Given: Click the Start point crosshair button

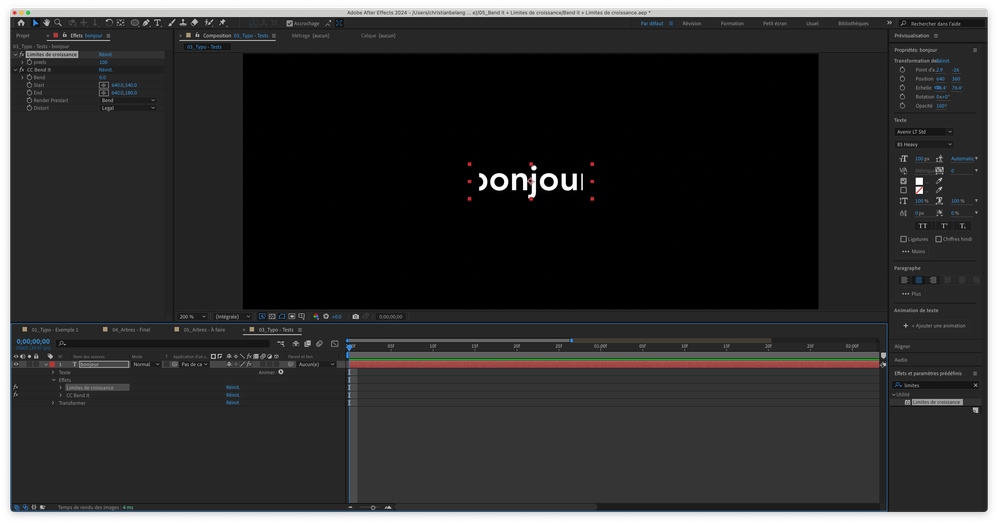Looking at the screenshot, I should 104,85.
